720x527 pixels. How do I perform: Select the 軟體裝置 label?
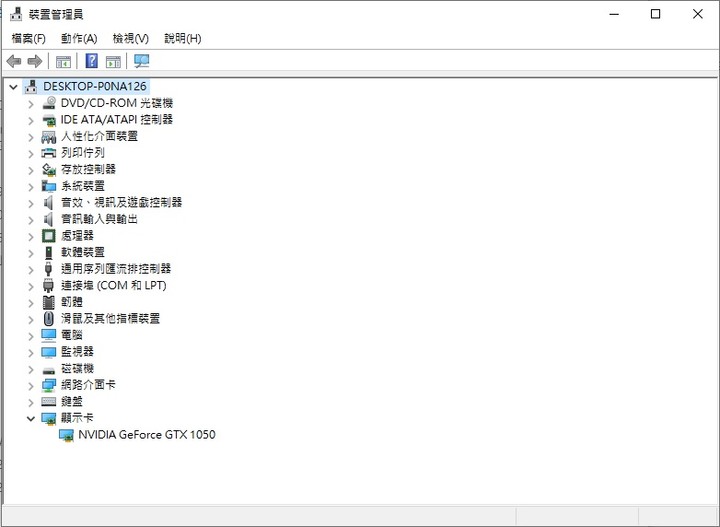pyautogui.click(x=83, y=252)
